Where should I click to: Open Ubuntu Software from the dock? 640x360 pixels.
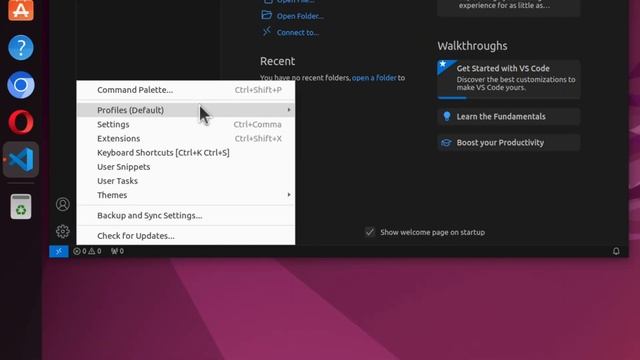[21, 9]
